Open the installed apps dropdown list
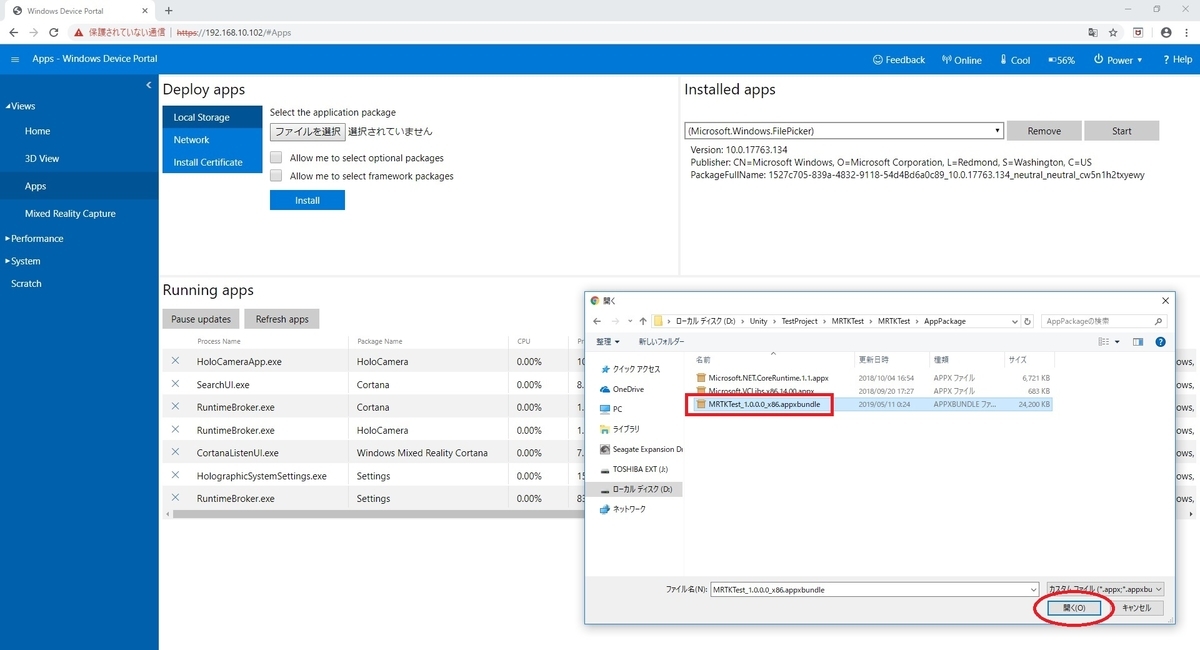Viewport: 1200px width, 650px height. pyautogui.click(x=844, y=131)
